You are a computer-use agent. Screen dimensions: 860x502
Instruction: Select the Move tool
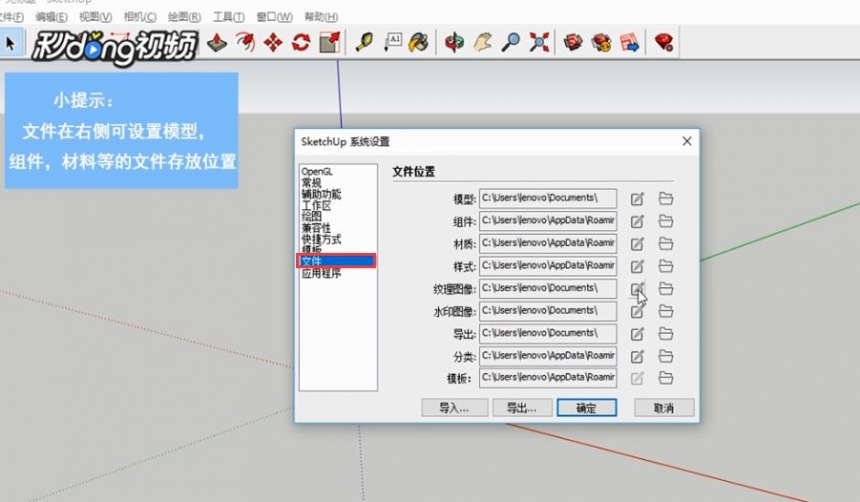(x=273, y=42)
